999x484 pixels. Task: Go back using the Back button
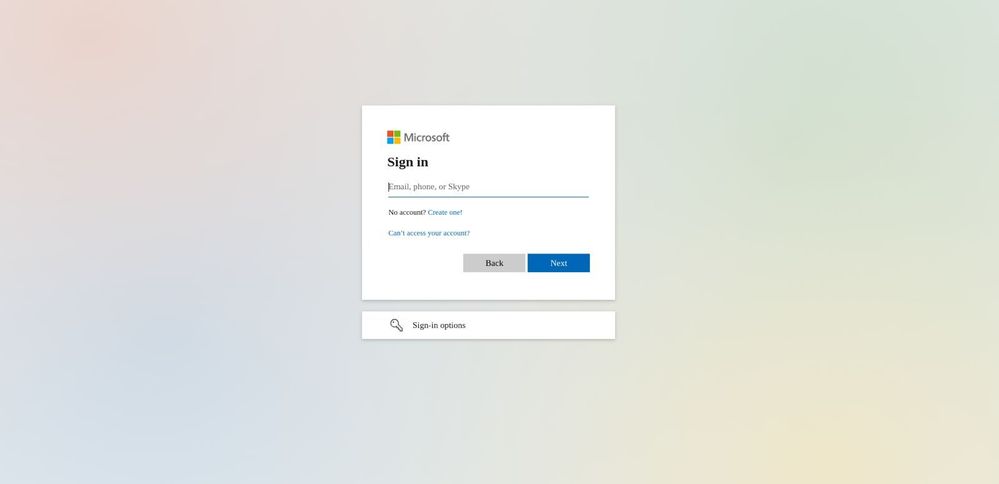click(494, 263)
